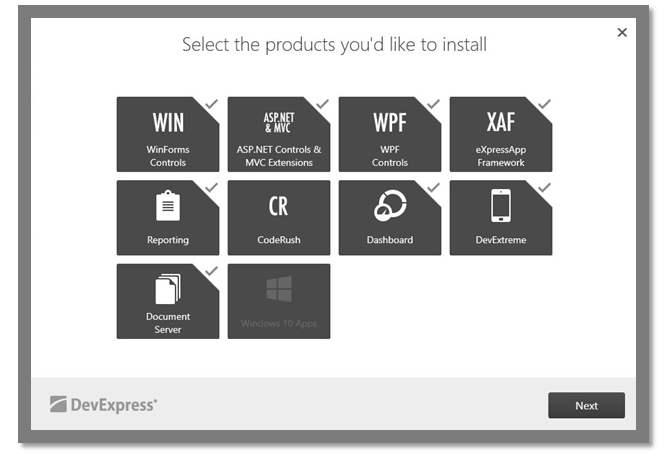Click the 'Windows 10 Apps' label
668x462 pixels.
click(x=279, y=323)
